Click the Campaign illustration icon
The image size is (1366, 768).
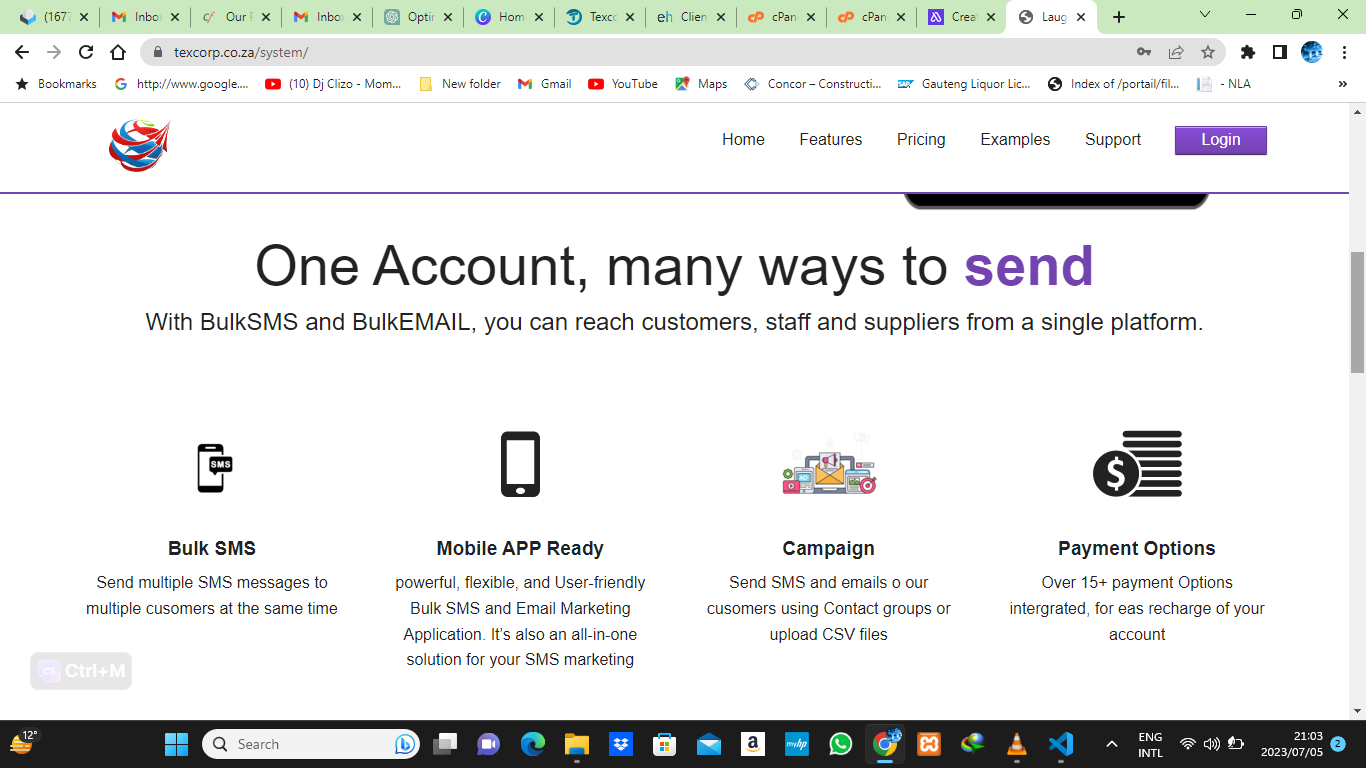pos(829,466)
